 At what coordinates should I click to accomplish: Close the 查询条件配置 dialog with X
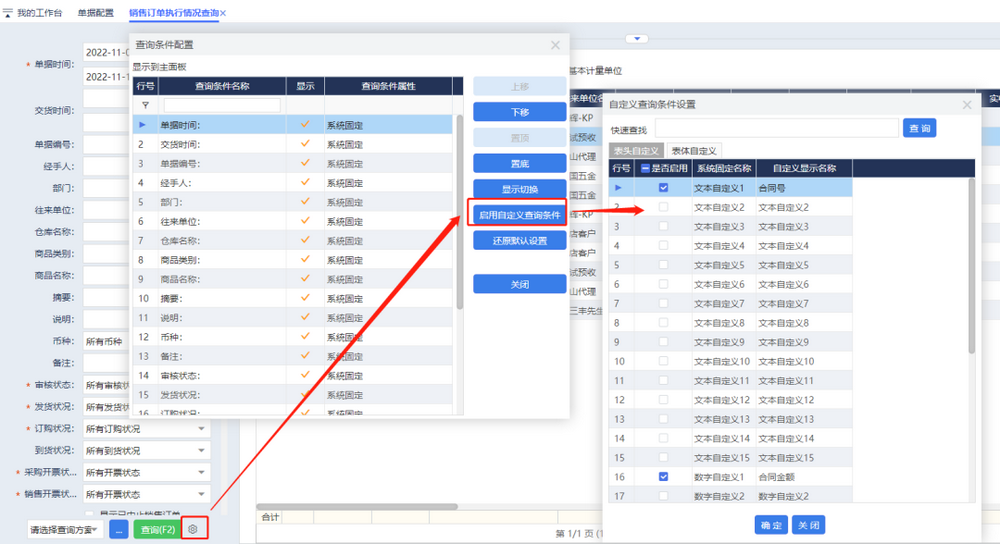click(556, 45)
